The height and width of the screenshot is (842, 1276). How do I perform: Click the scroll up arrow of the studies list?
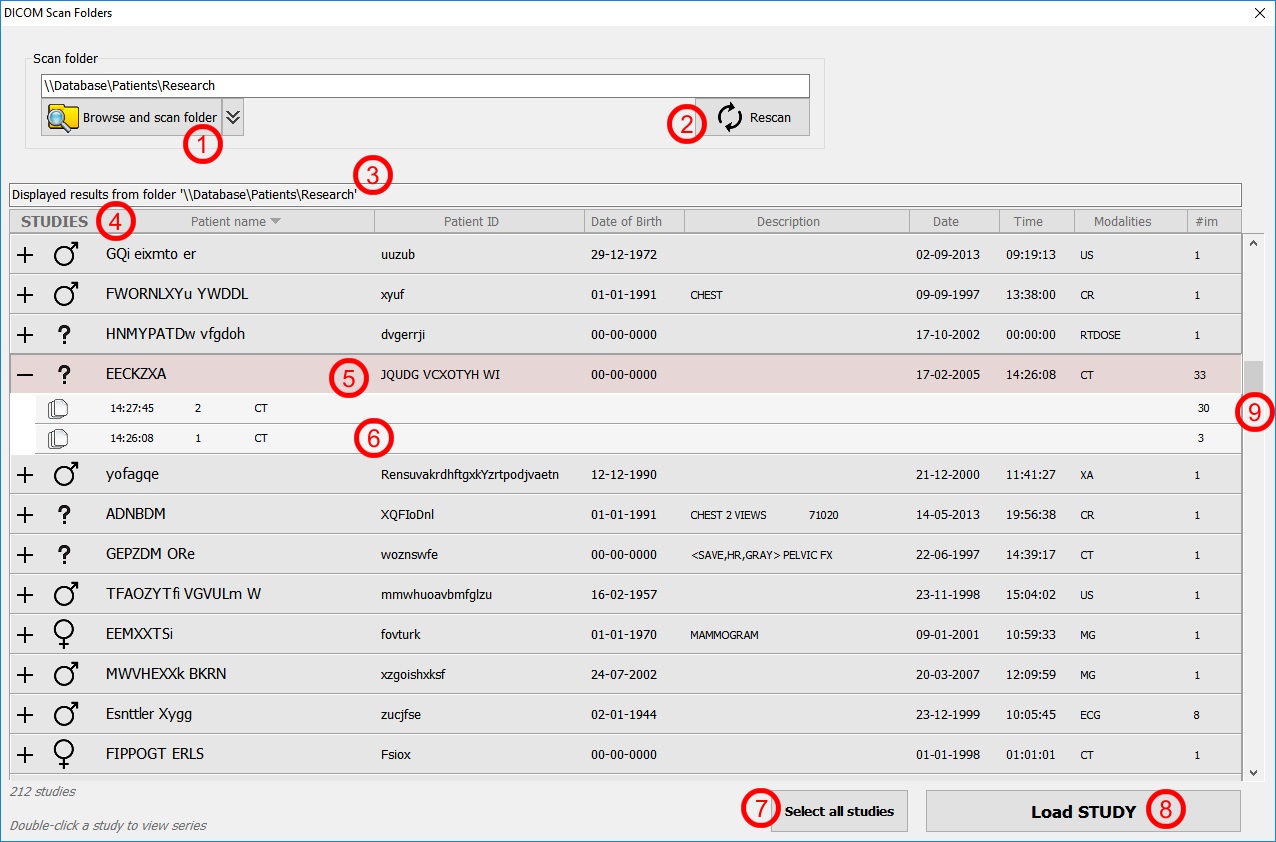pyautogui.click(x=1254, y=243)
